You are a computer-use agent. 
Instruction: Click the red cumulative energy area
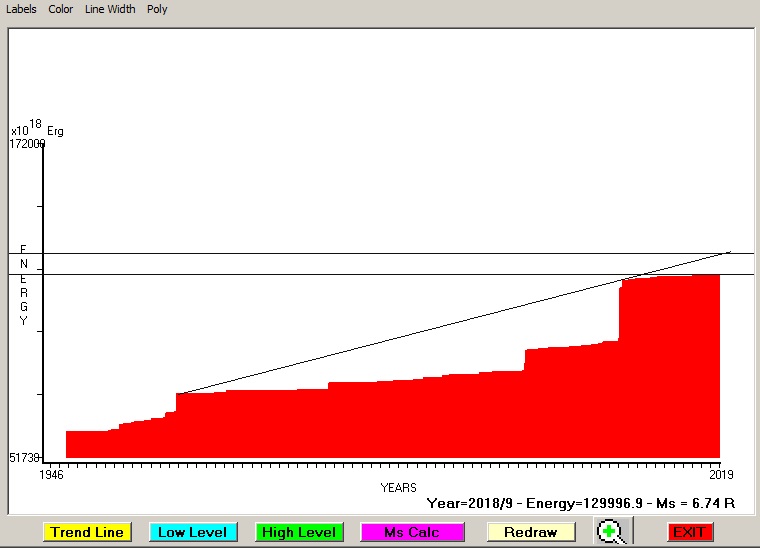400,420
